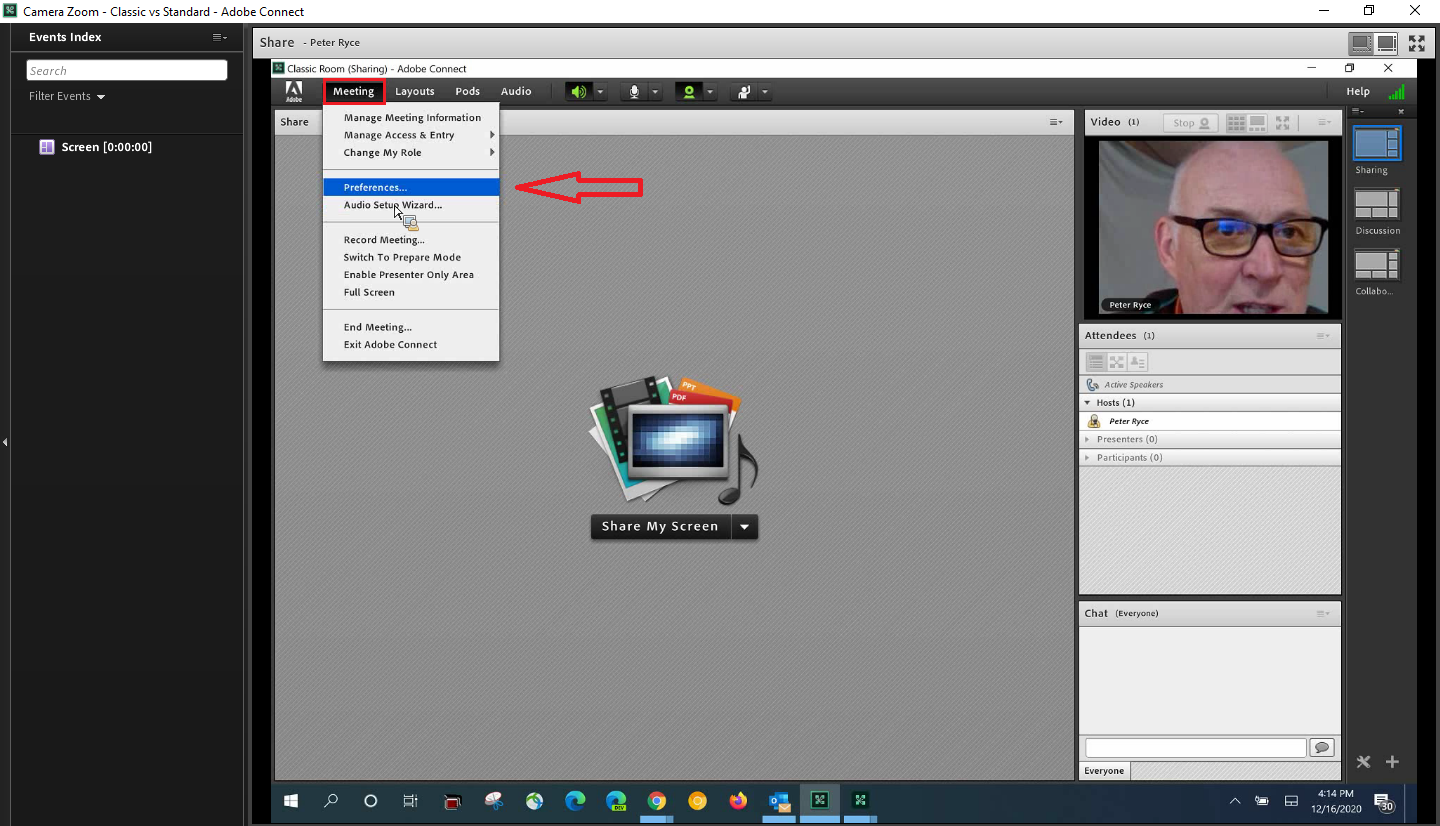Viewport: 1440px width, 826px height.
Task: Open the Layouts menu
Action: [414, 91]
